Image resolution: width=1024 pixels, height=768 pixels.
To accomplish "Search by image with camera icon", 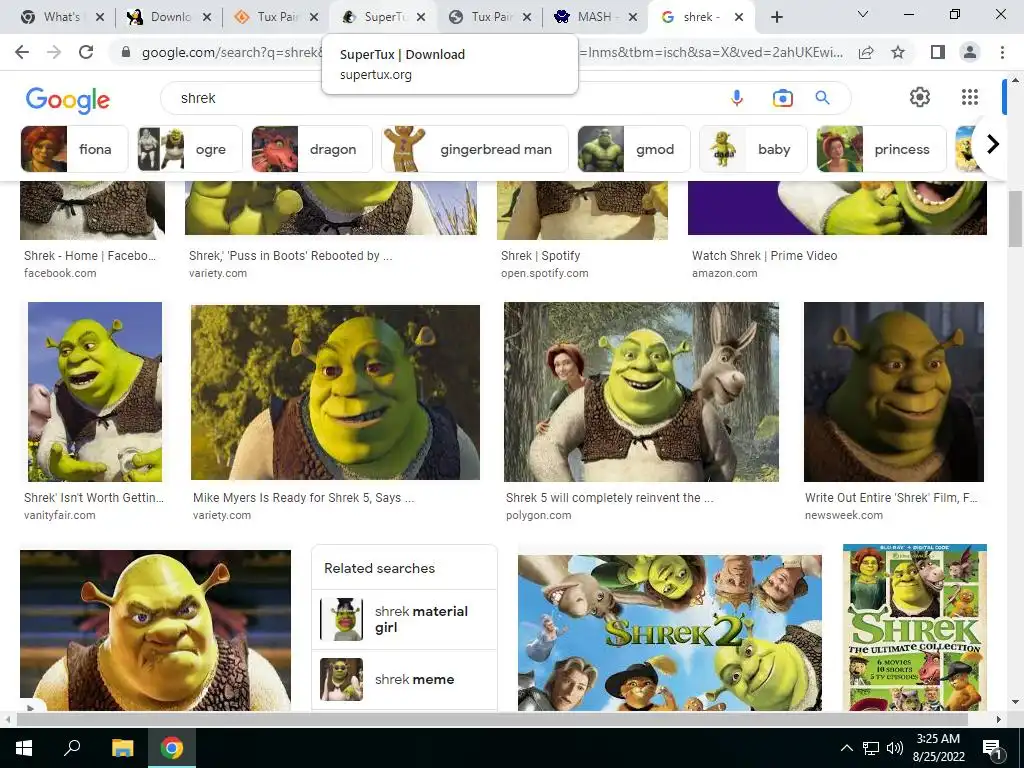I will pos(782,98).
